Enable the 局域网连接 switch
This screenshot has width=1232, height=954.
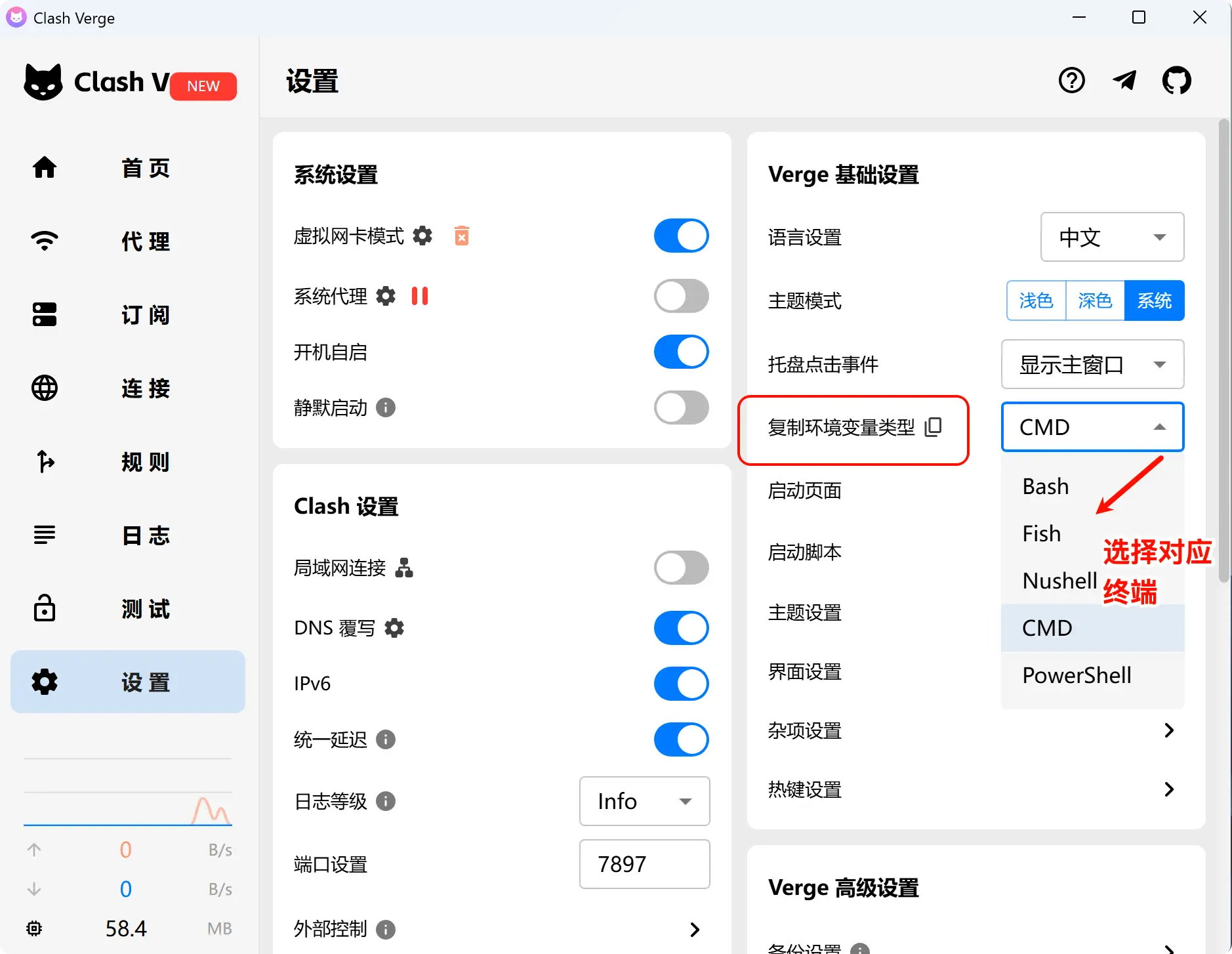pos(682,568)
